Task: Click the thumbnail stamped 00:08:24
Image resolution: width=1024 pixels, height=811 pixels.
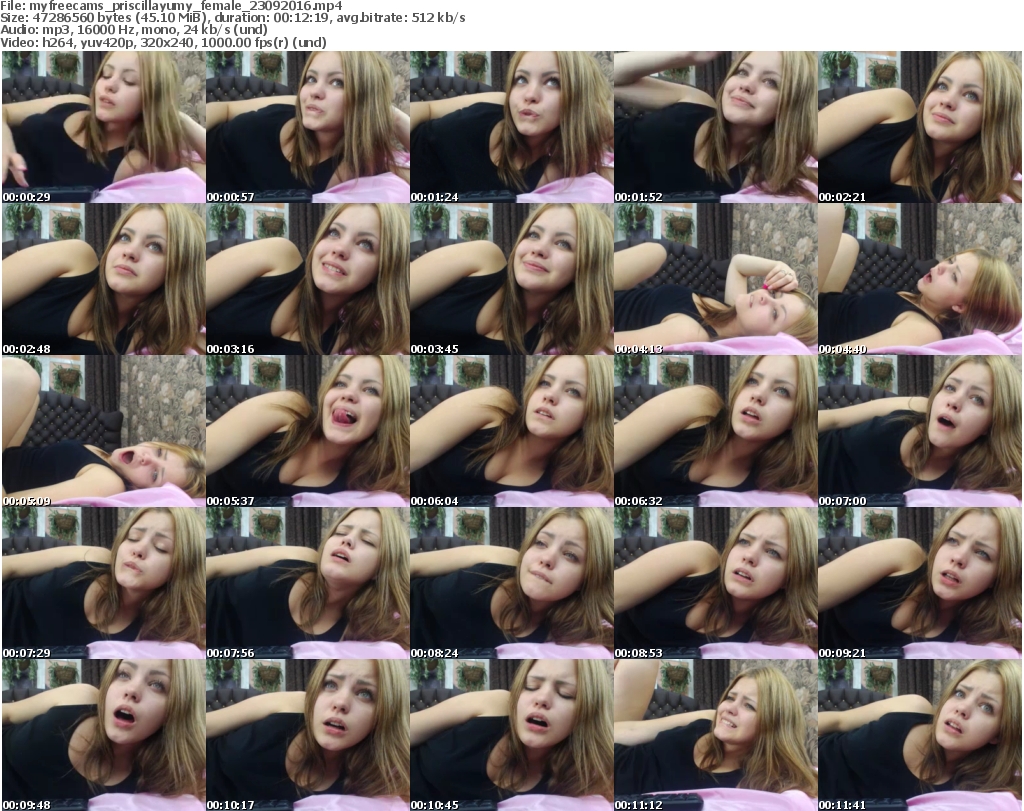Action: point(511,583)
